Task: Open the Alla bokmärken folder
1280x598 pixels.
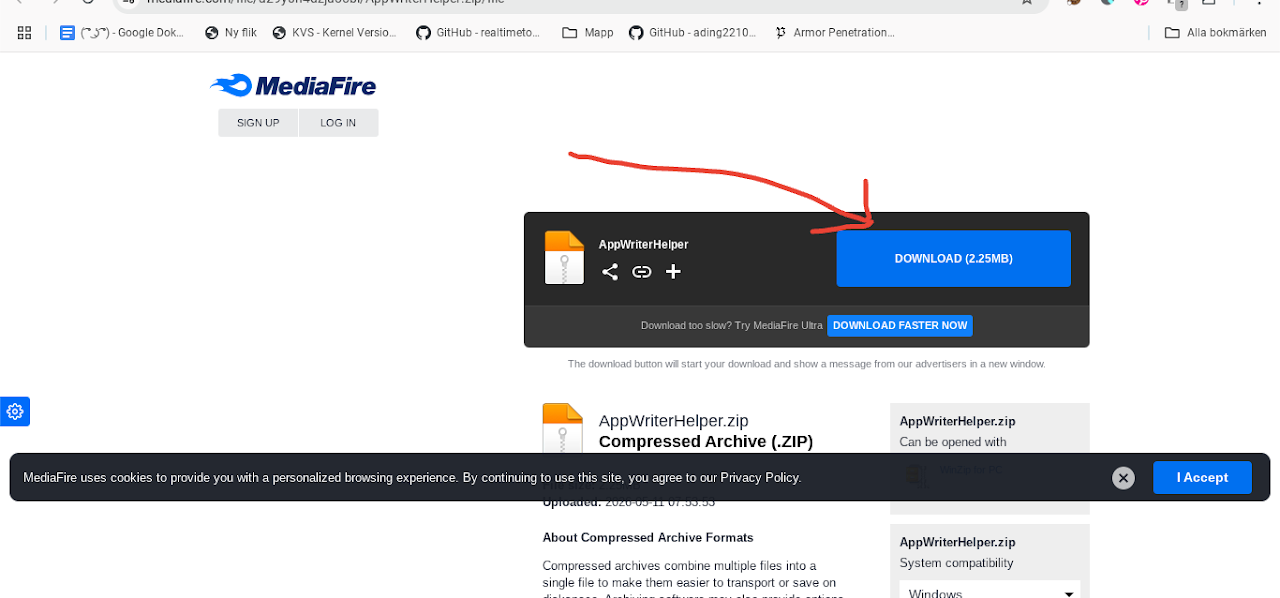Action: (x=1215, y=33)
